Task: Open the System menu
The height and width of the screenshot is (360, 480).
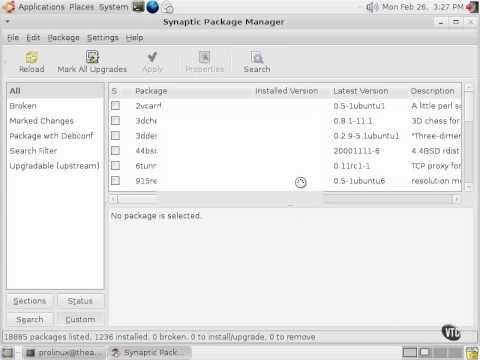Action: tap(113, 7)
